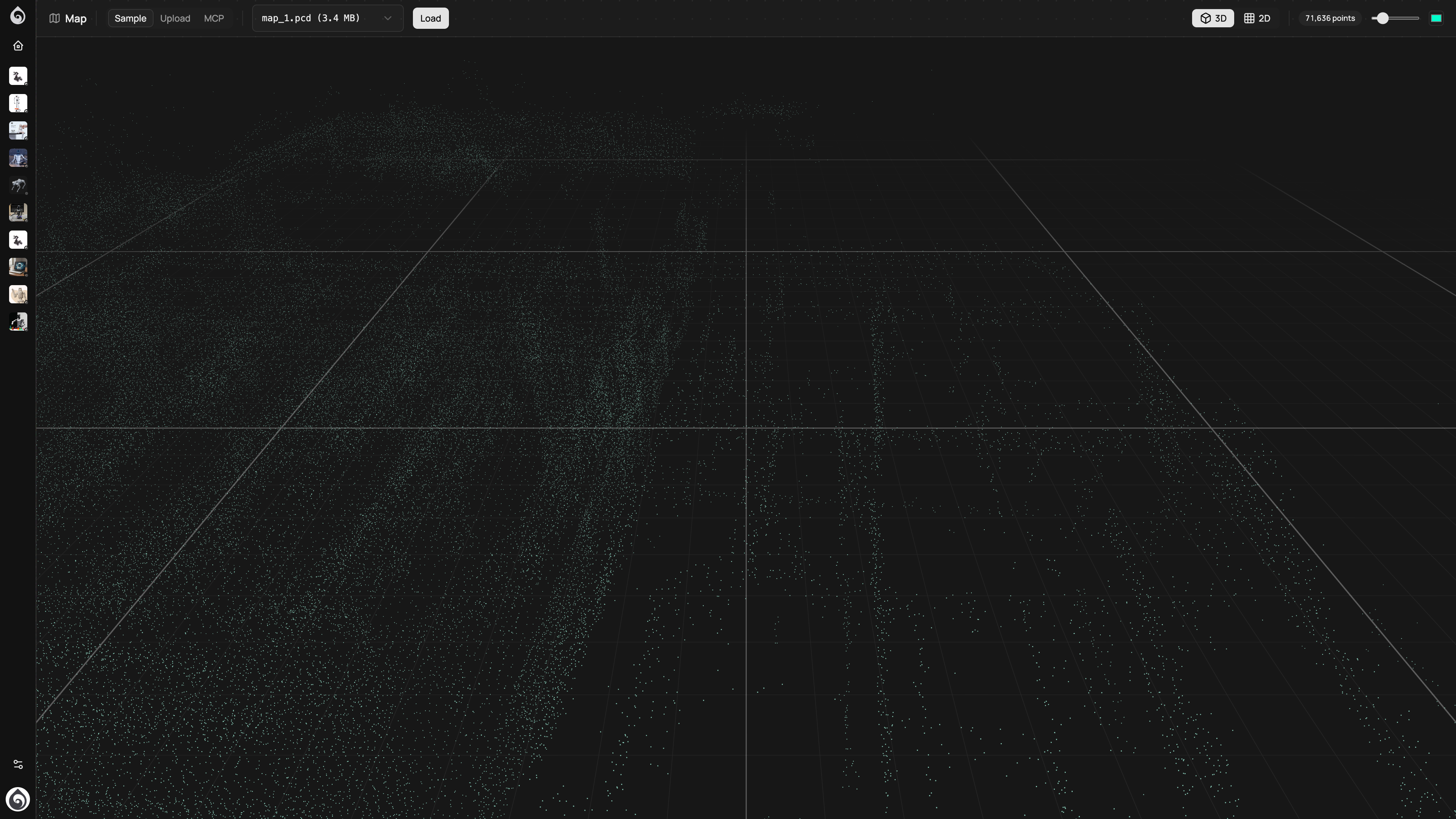Switch to the MCP tab
The image size is (1456, 819).
point(213,18)
